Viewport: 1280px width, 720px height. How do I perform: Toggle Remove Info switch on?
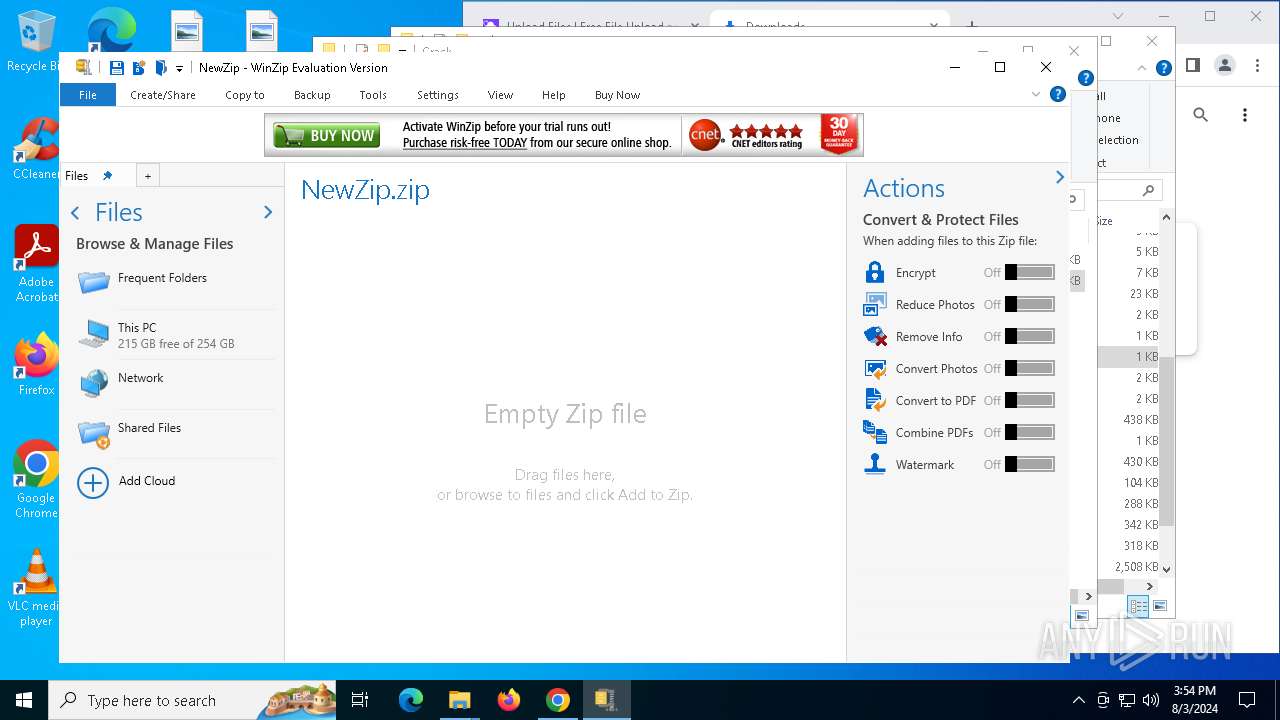click(x=1030, y=336)
